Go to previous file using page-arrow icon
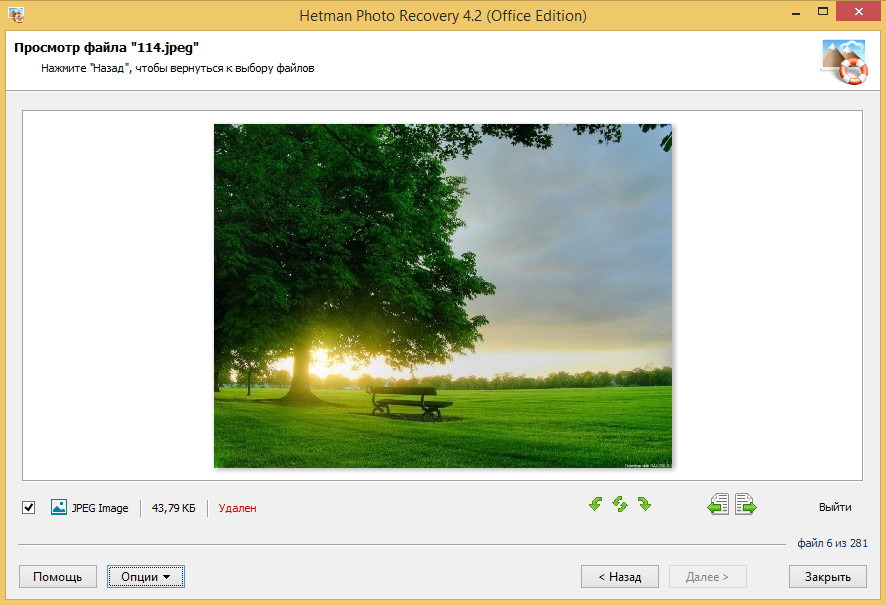 point(718,504)
